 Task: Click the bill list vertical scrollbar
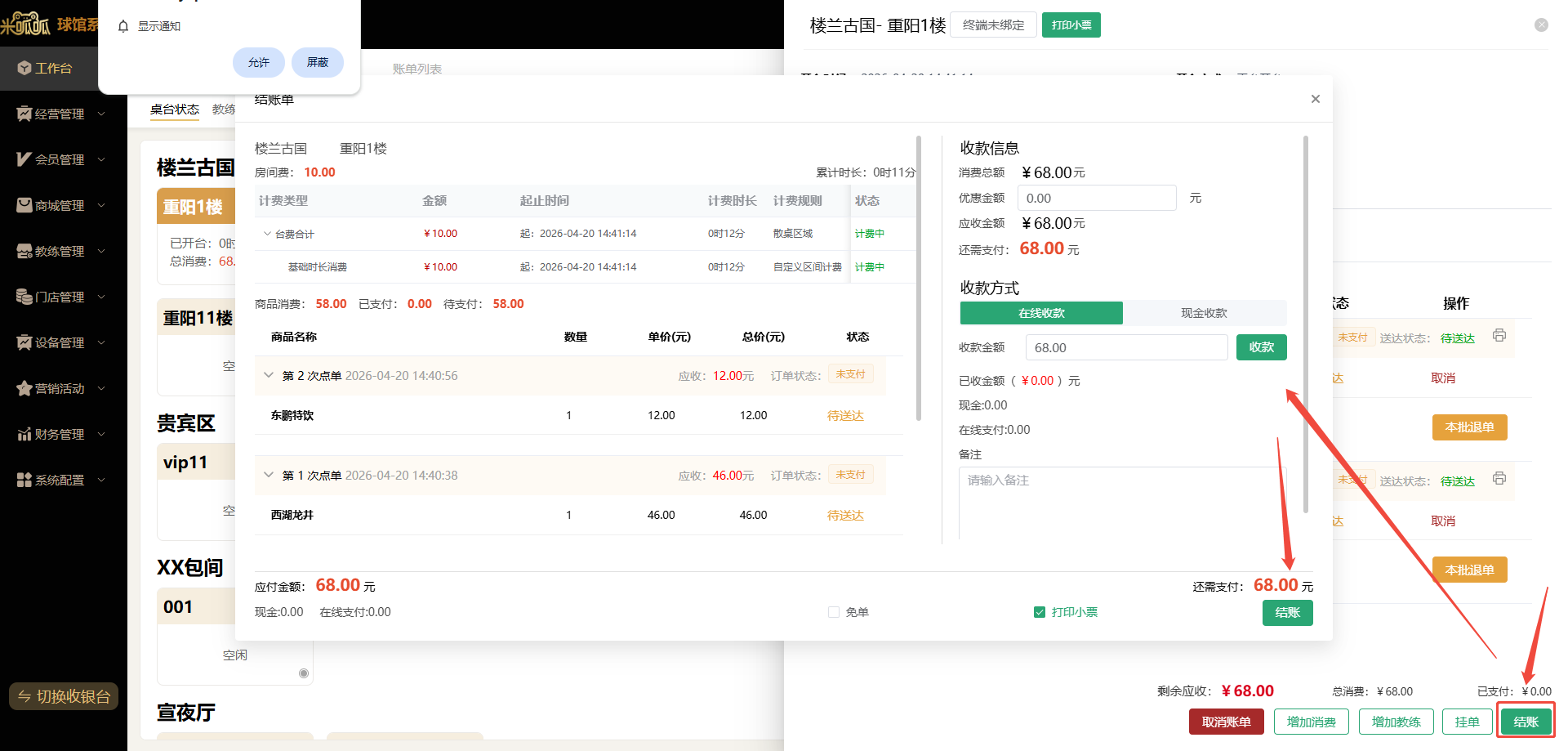(919, 278)
